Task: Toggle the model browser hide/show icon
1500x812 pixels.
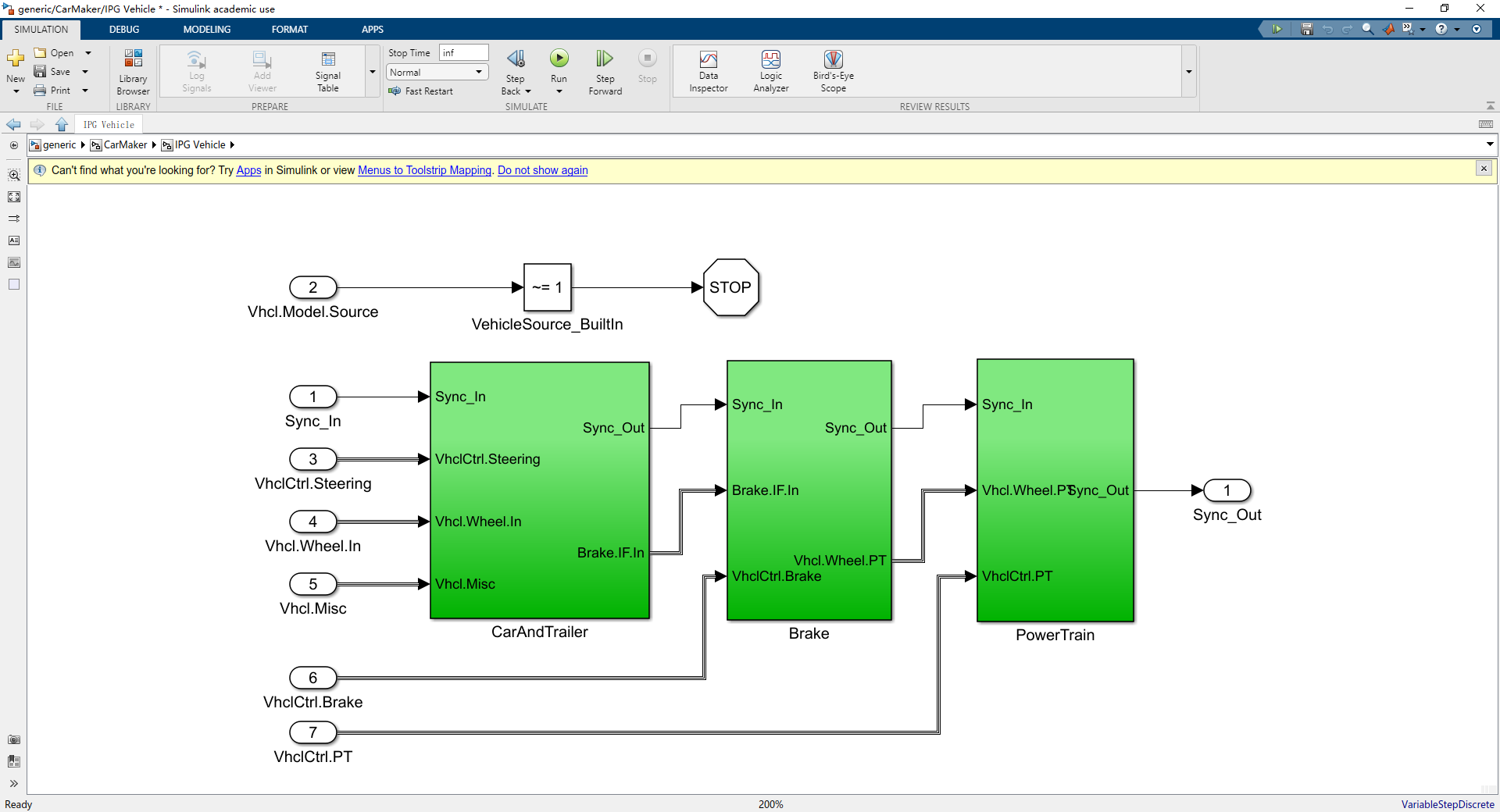Action: pyautogui.click(x=14, y=145)
